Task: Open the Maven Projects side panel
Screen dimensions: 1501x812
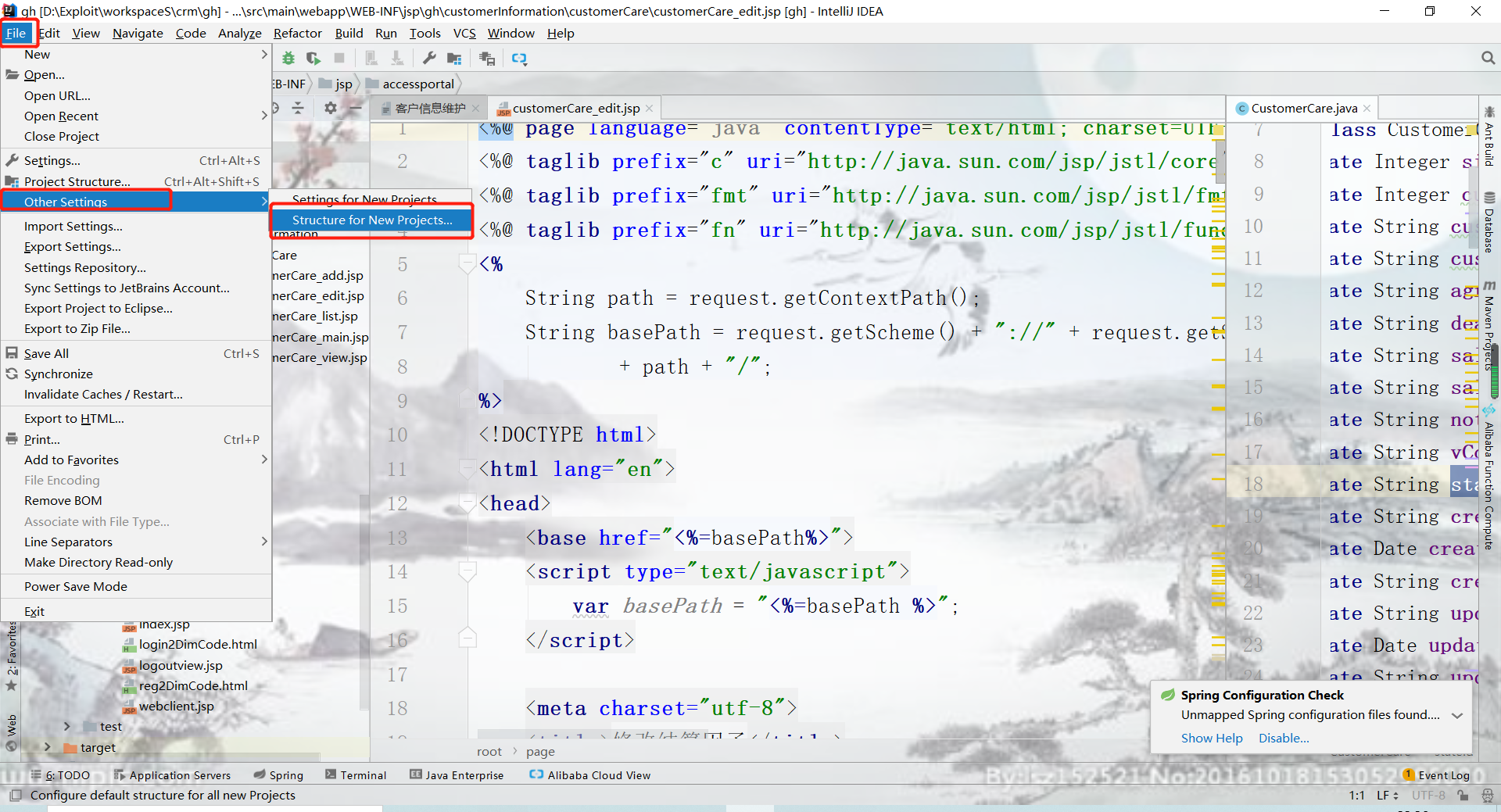Action: pyautogui.click(x=1489, y=324)
